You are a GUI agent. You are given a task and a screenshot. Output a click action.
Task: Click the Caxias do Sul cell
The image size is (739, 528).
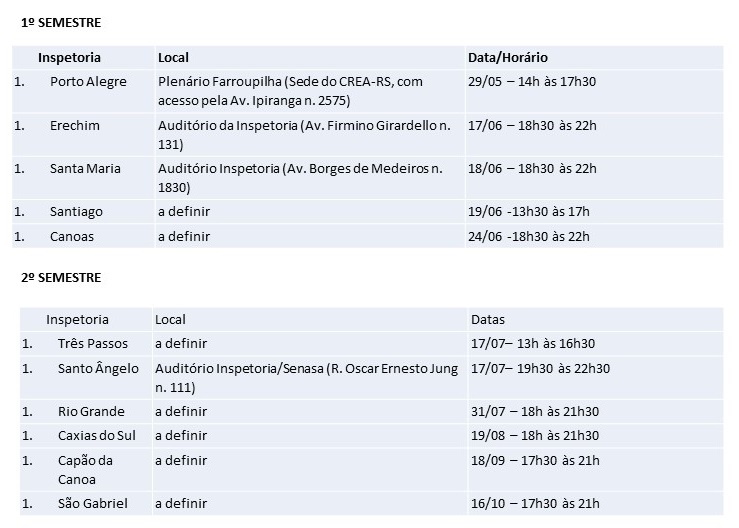pos(97,435)
